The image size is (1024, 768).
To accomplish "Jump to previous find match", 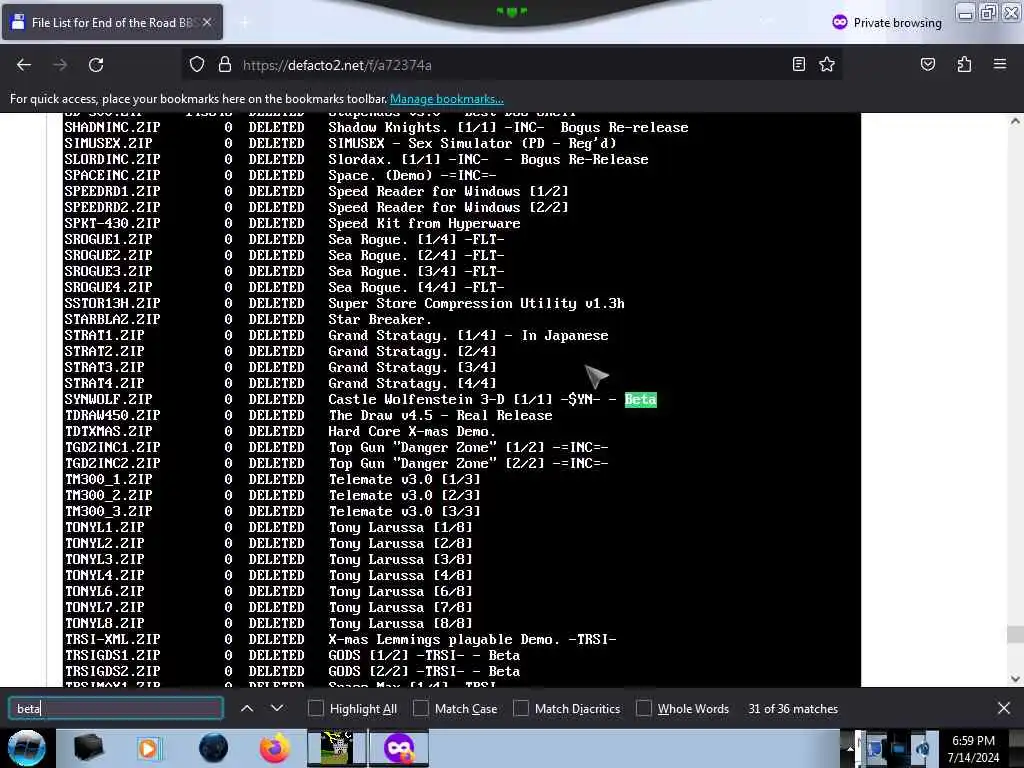I will click(x=247, y=708).
